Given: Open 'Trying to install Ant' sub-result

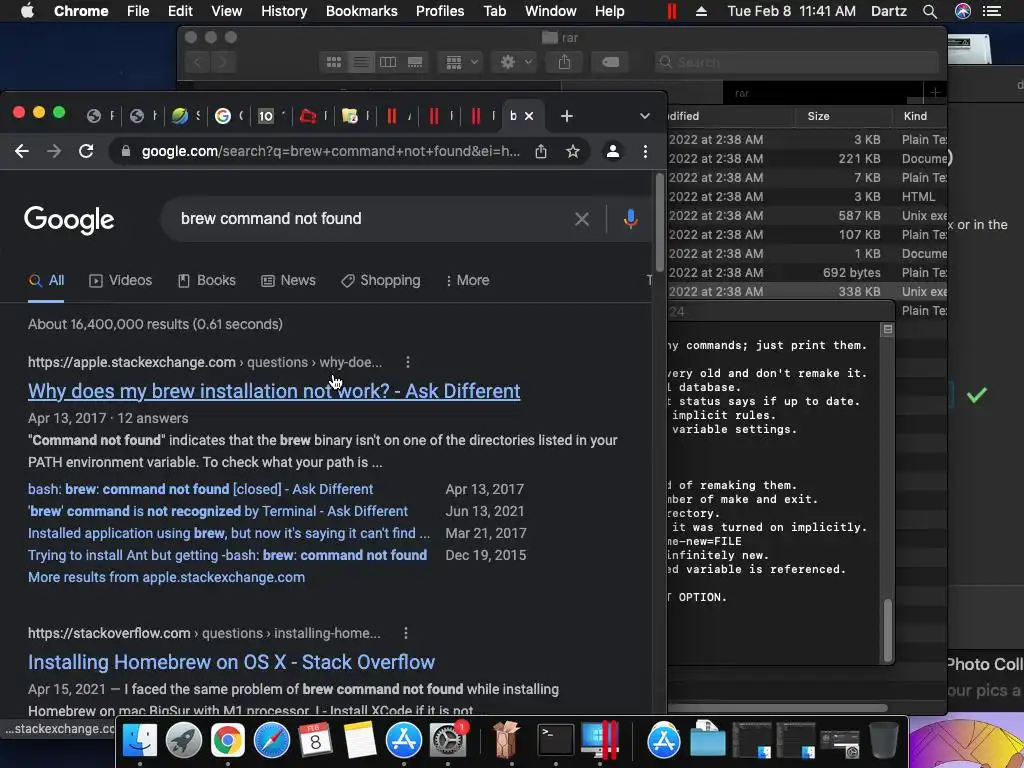Looking at the screenshot, I should (227, 555).
